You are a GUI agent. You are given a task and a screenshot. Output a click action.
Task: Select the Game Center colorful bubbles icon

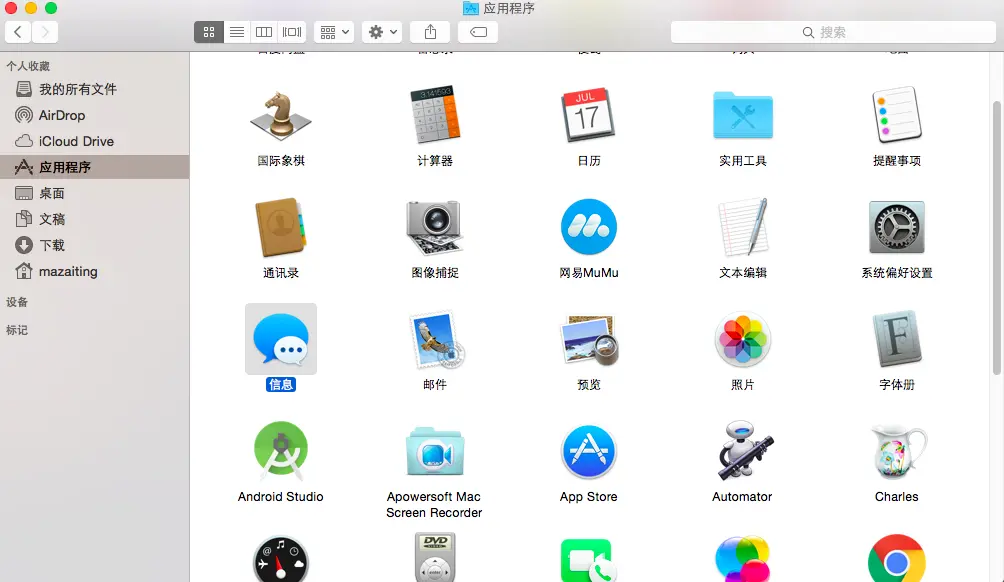(743, 559)
